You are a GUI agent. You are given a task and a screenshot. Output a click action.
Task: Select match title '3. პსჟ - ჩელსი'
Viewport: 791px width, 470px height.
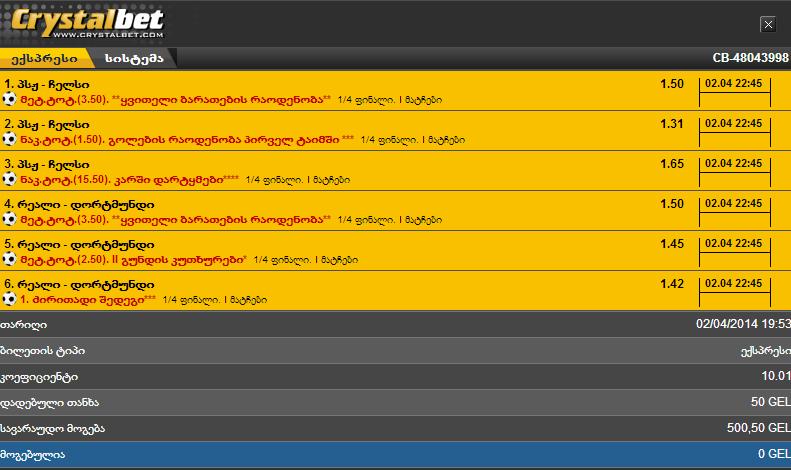47,164
